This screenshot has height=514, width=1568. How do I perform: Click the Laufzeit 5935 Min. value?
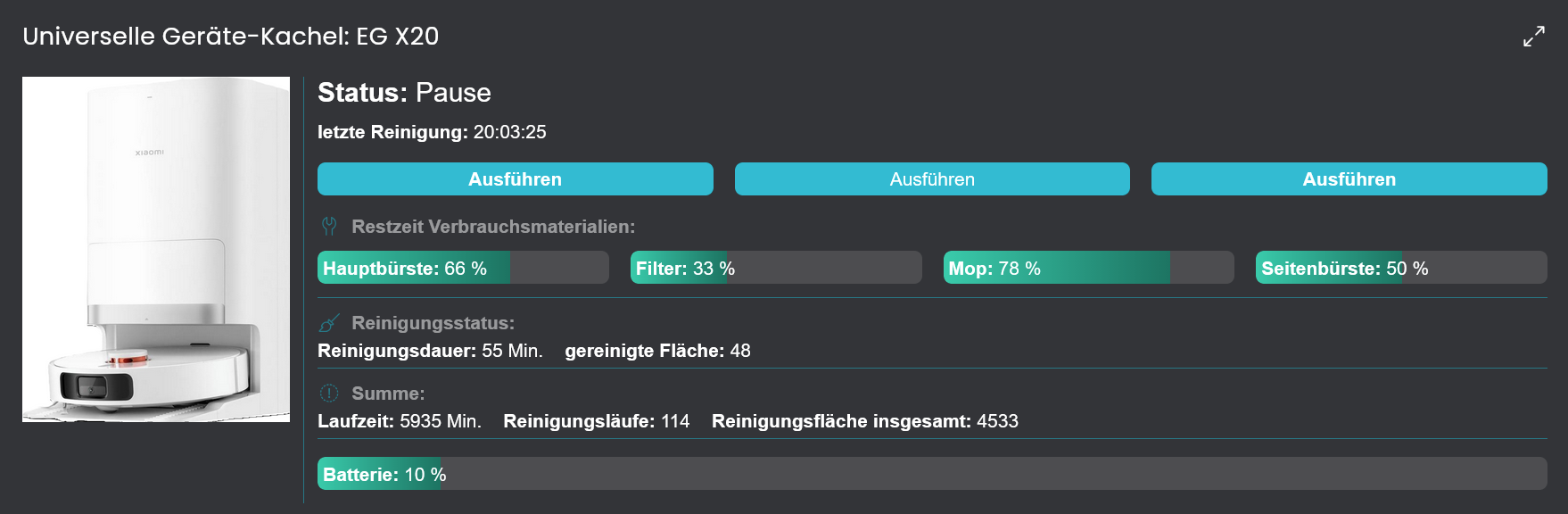(x=440, y=421)
